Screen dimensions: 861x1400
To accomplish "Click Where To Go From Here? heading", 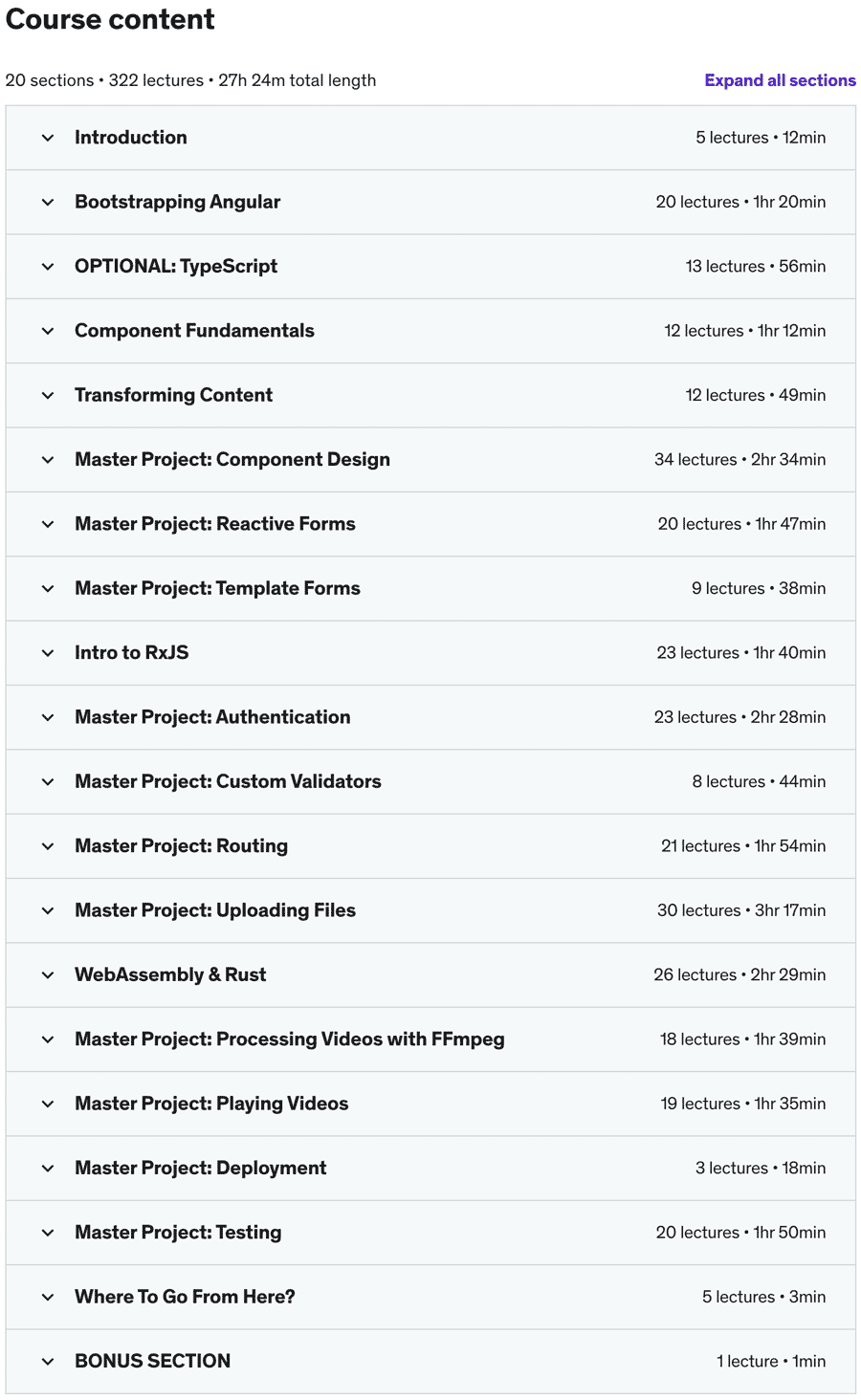I will 185,1297.
